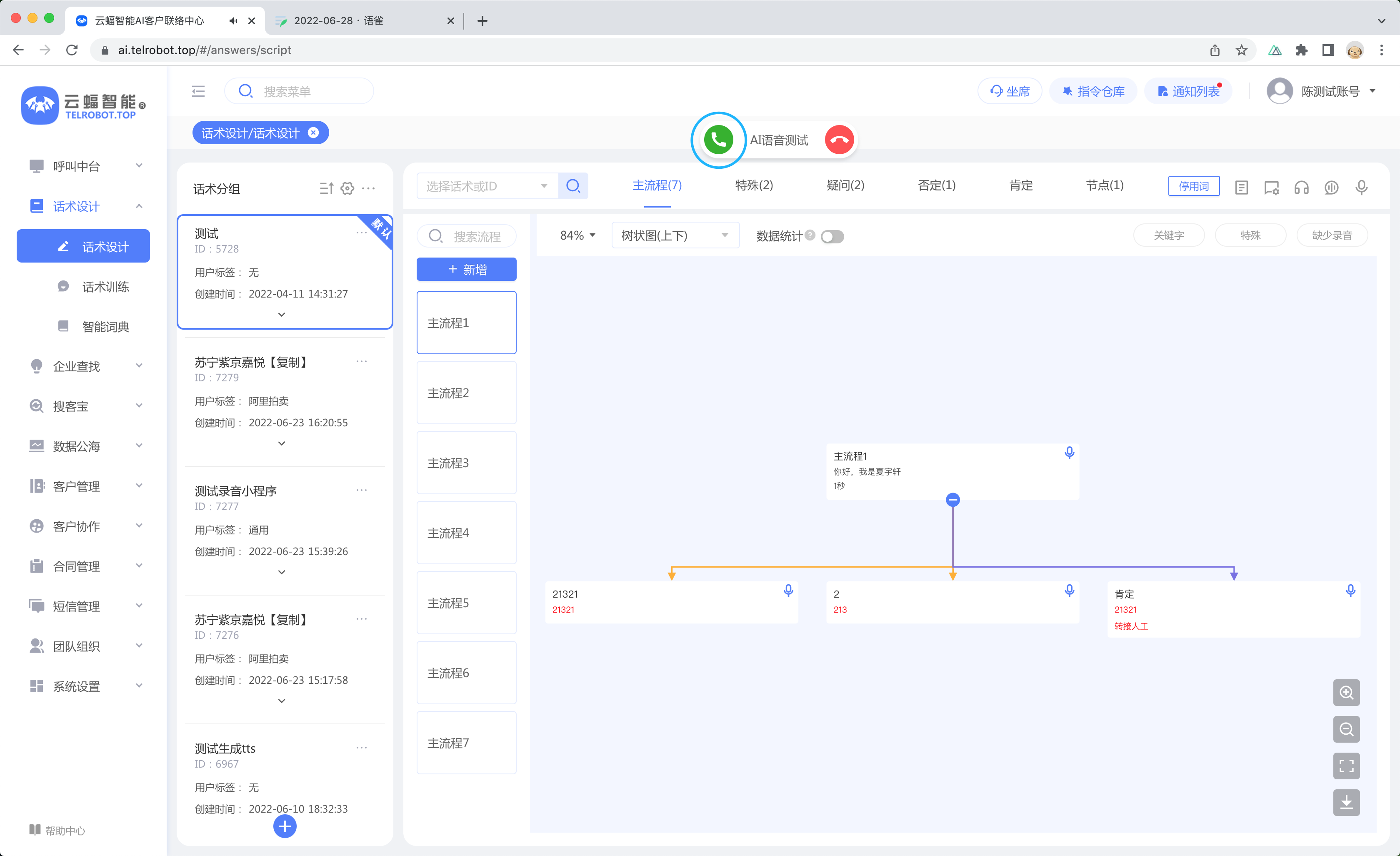Toggle the 数据统计 switch
This screenshot has height=856, width=1400.
click(832, 236)
